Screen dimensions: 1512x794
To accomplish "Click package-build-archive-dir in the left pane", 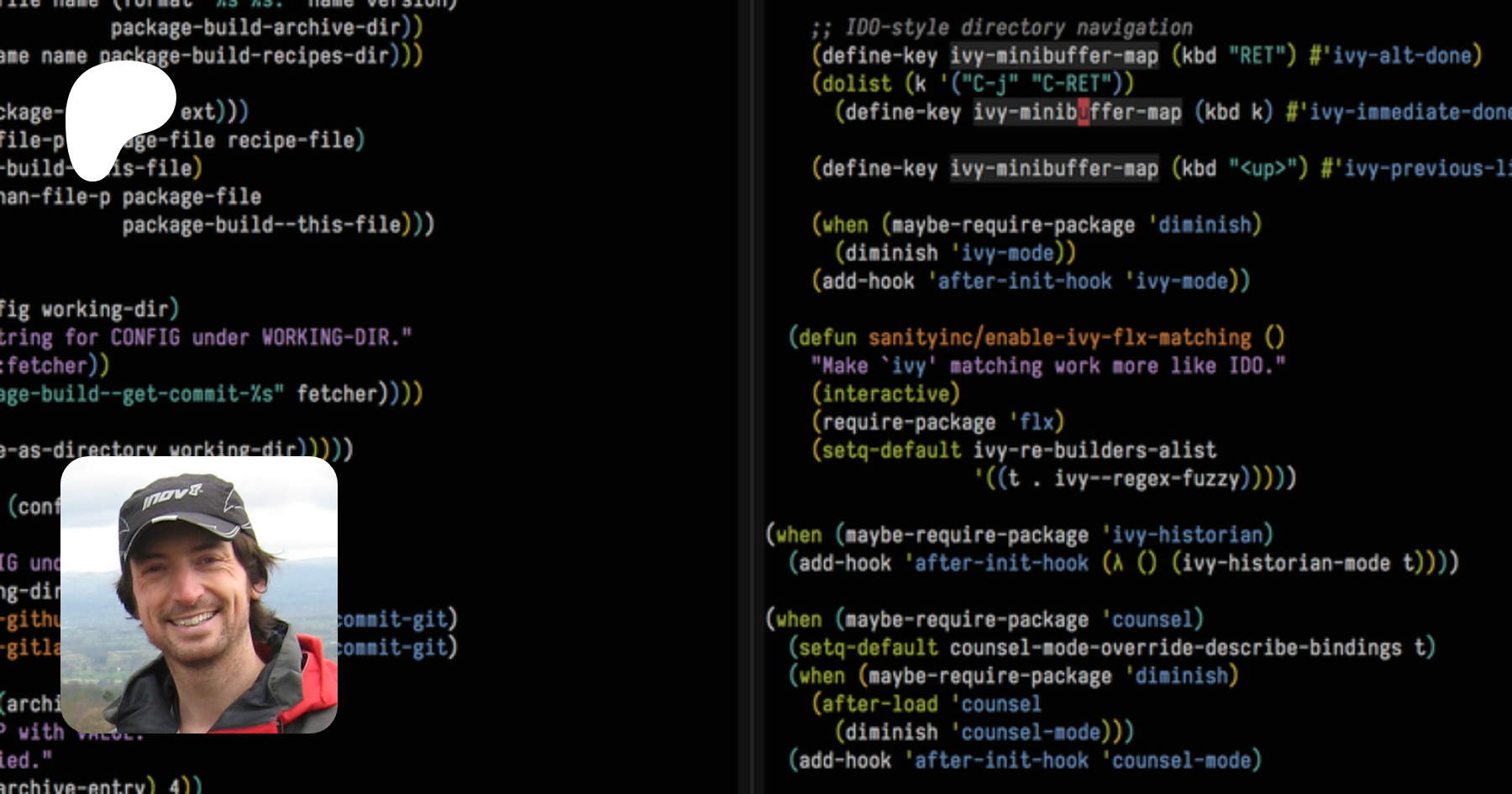I will point(255,28).
